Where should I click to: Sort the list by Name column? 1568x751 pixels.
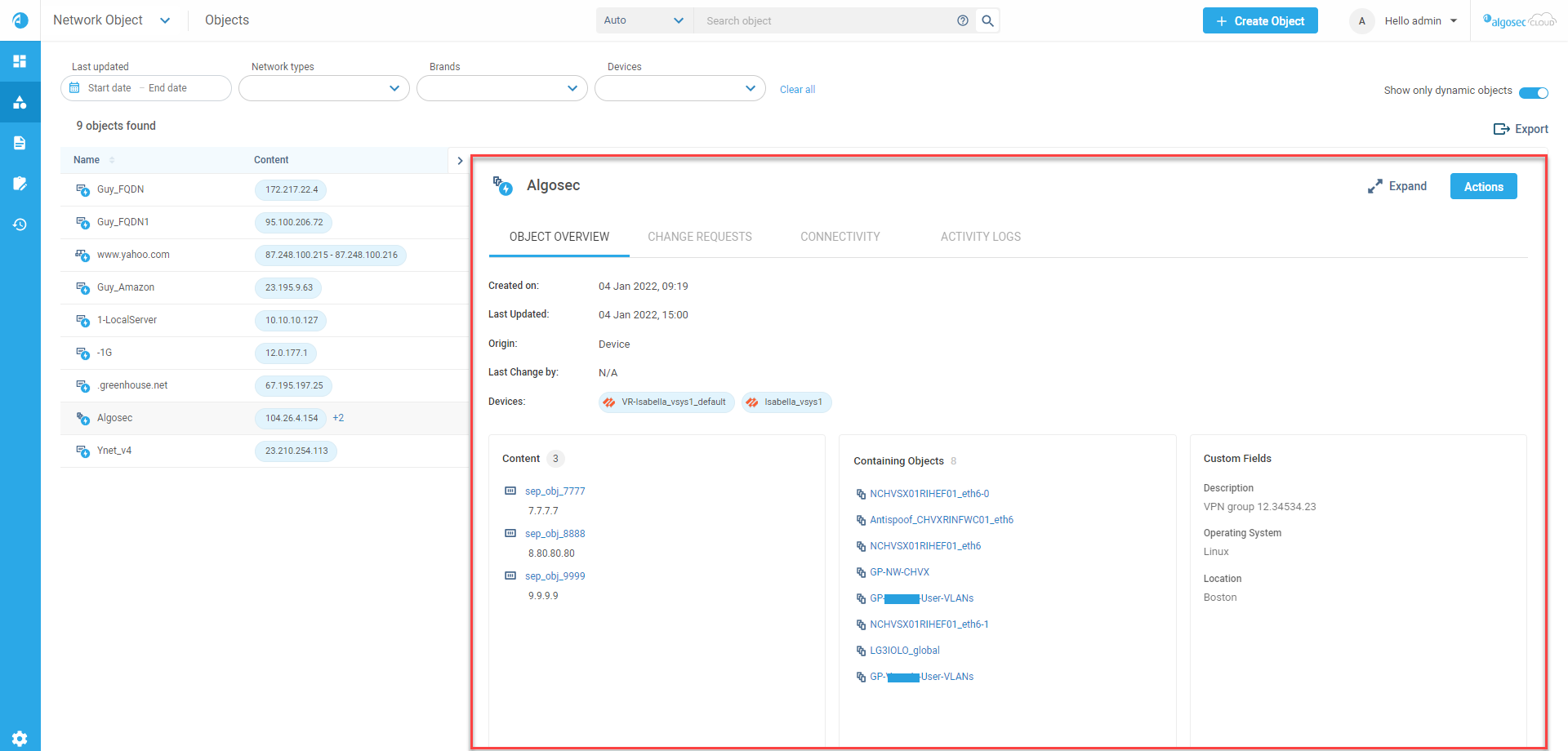pyautogui.click(x=87, y=160)
